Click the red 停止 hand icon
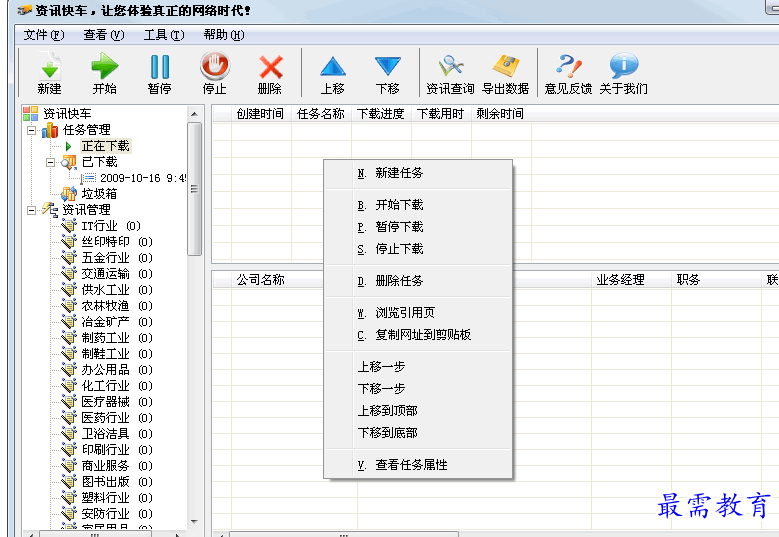 click(x=215, y=66)
